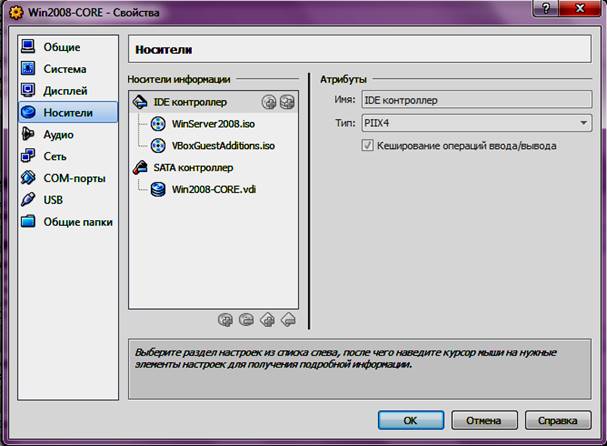Click the Общие папки folder icon

28,221
